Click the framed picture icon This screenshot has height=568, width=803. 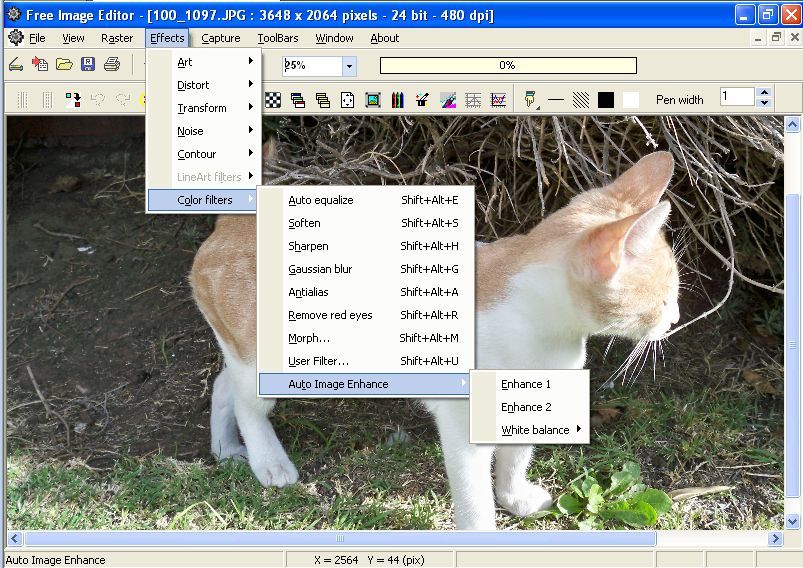[x=373, y=100]
